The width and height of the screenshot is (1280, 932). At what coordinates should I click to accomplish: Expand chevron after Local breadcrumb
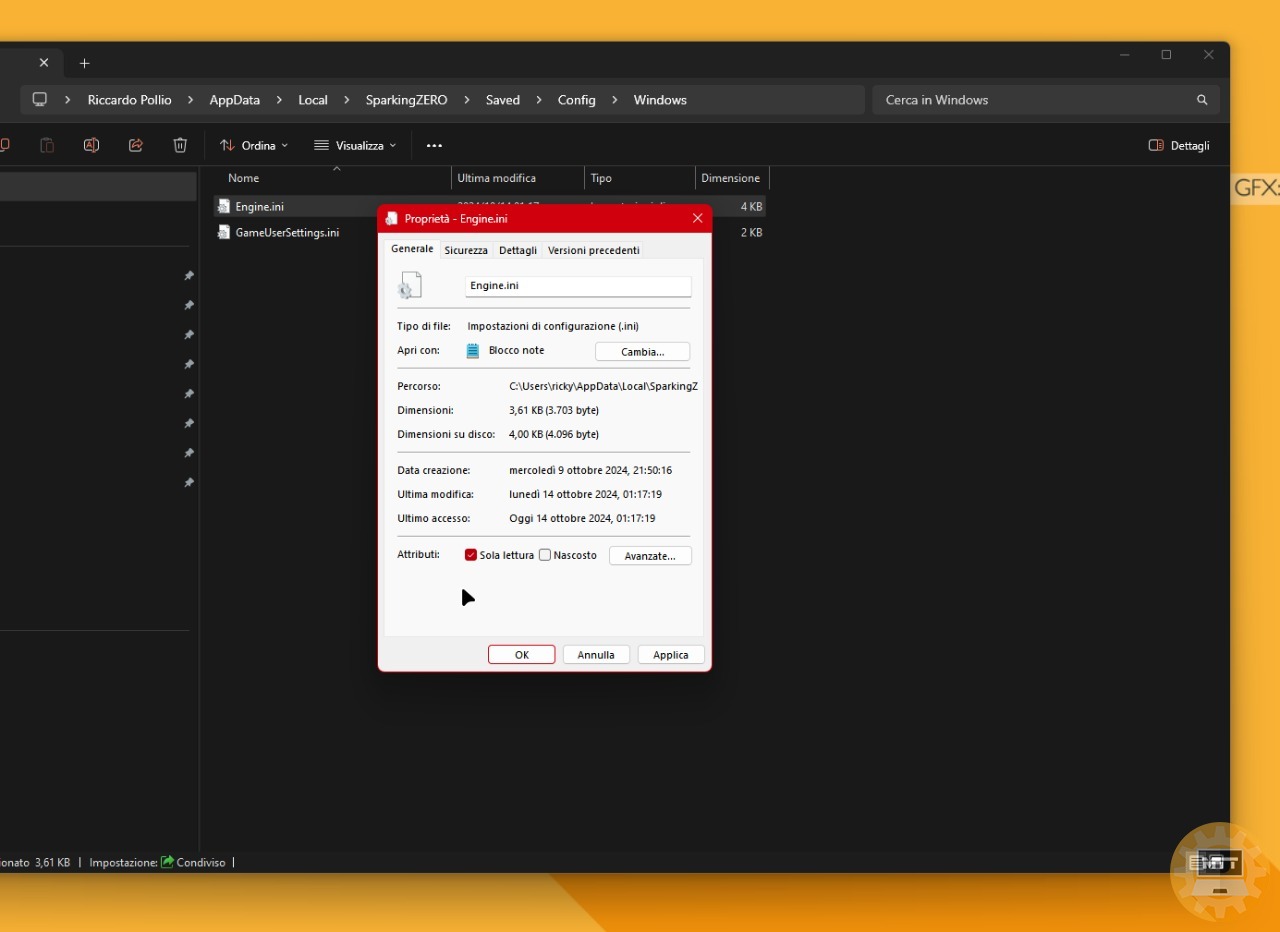(x=346, y=100)
